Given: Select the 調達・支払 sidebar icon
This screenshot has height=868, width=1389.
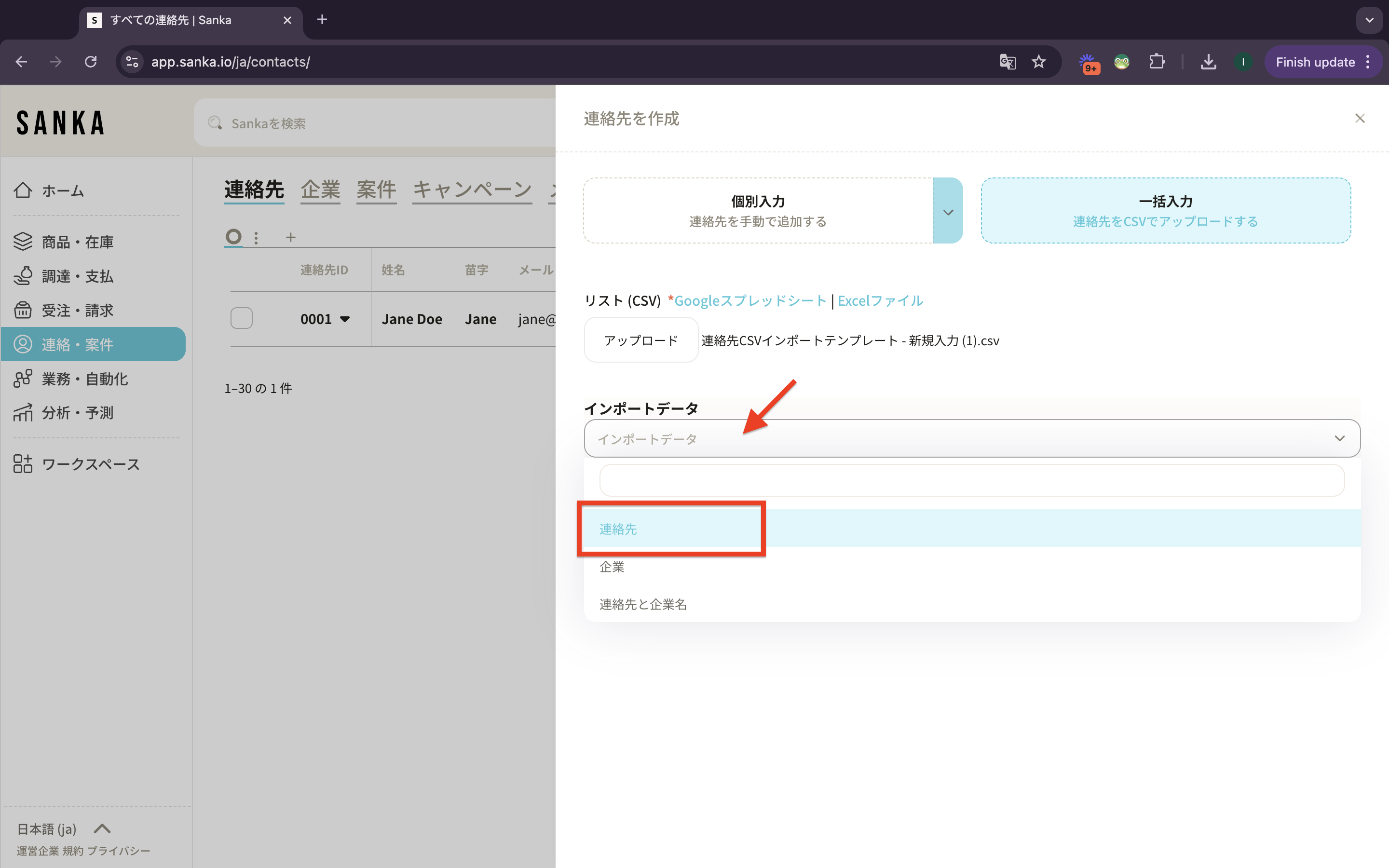Looking at the screenshot, I should tap(23, 276).
